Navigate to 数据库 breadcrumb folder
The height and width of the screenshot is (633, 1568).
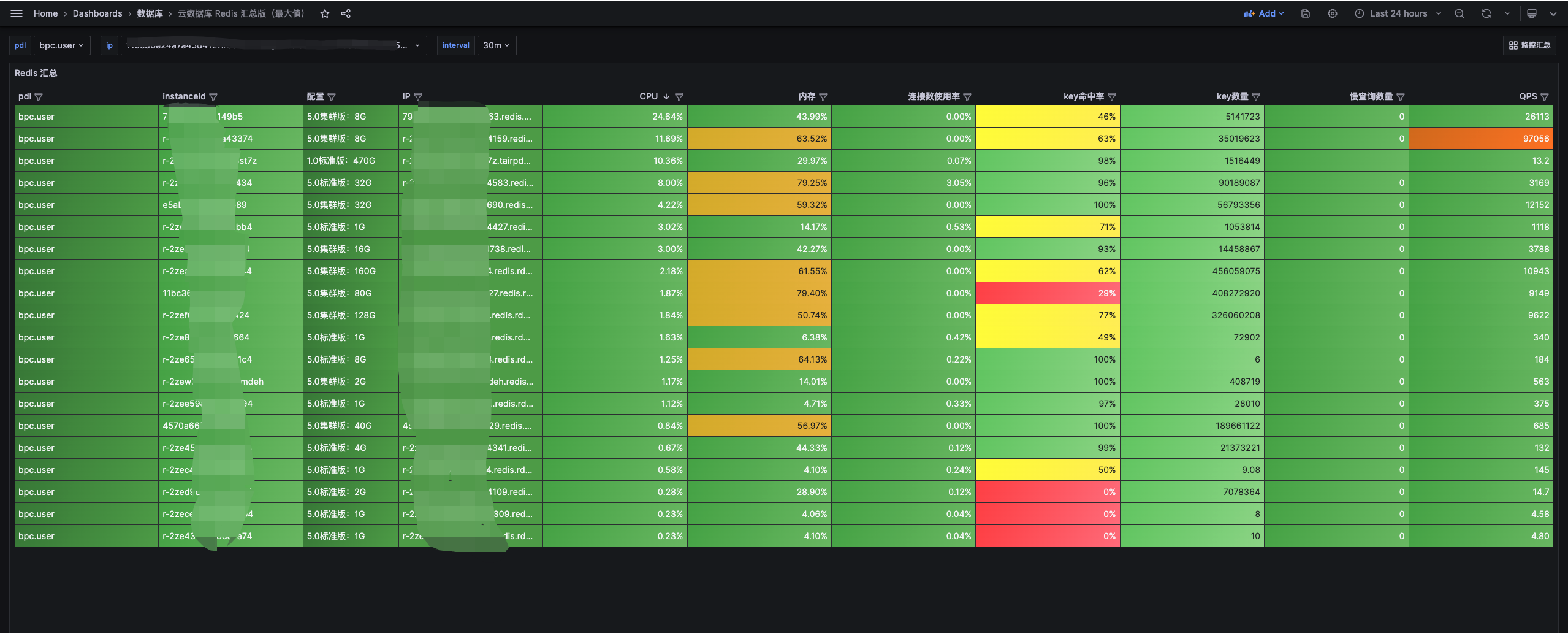[x=150, y=13]
